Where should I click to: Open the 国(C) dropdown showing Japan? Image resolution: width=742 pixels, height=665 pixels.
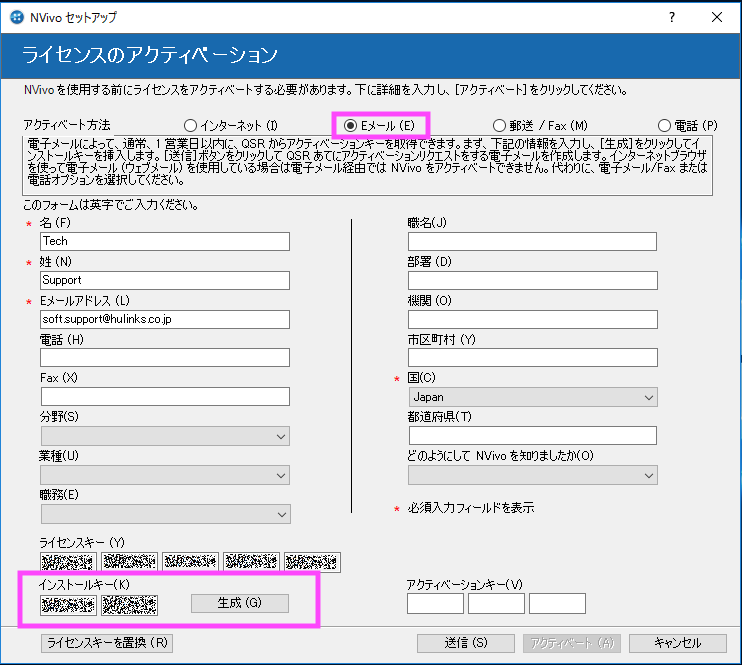[533, 397]
